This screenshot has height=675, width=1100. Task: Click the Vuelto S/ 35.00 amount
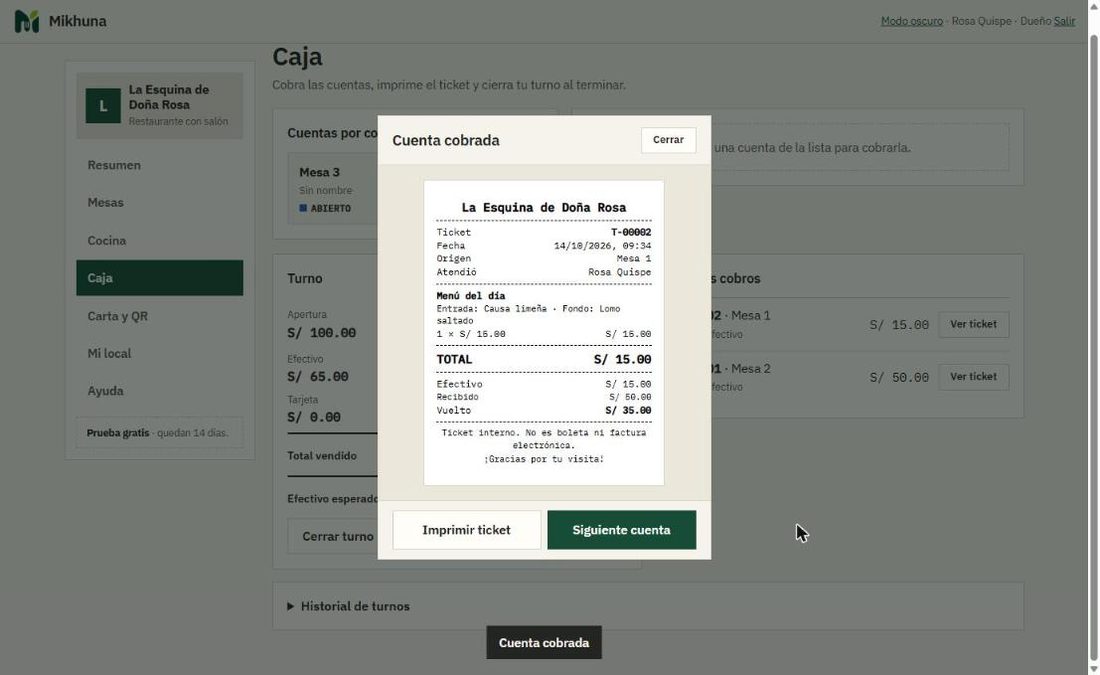[x=628, y=410]
